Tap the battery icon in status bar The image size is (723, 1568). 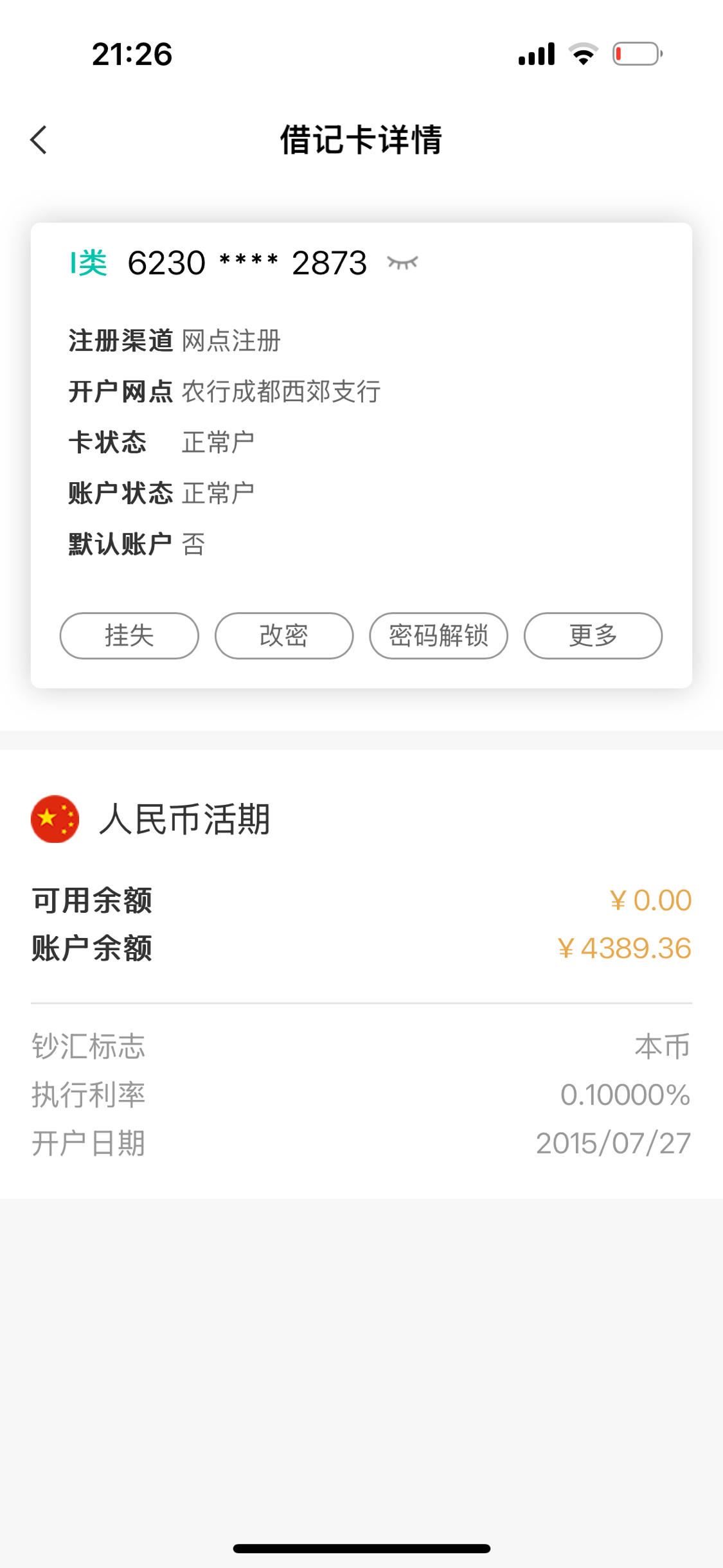coord(638,54)
